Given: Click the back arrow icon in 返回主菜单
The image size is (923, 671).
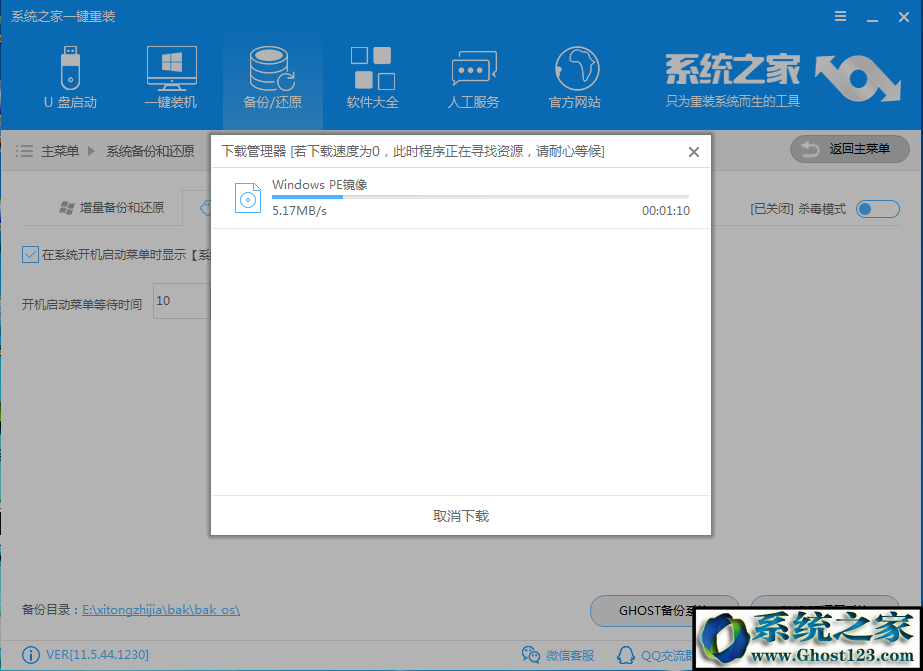Looking at the screenshot, I should click(x=811, y=150).
